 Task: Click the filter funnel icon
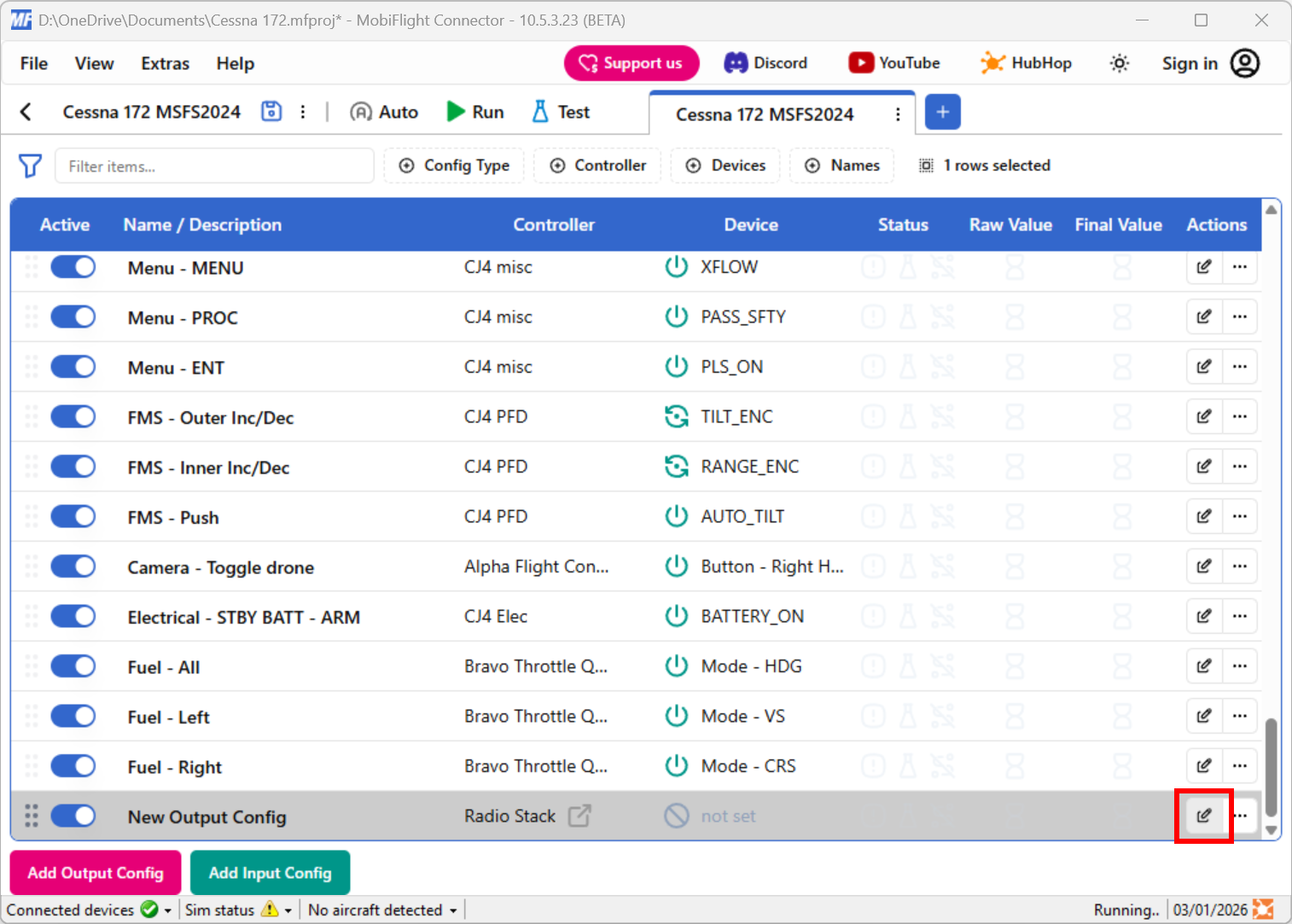[x=30, y=166]
